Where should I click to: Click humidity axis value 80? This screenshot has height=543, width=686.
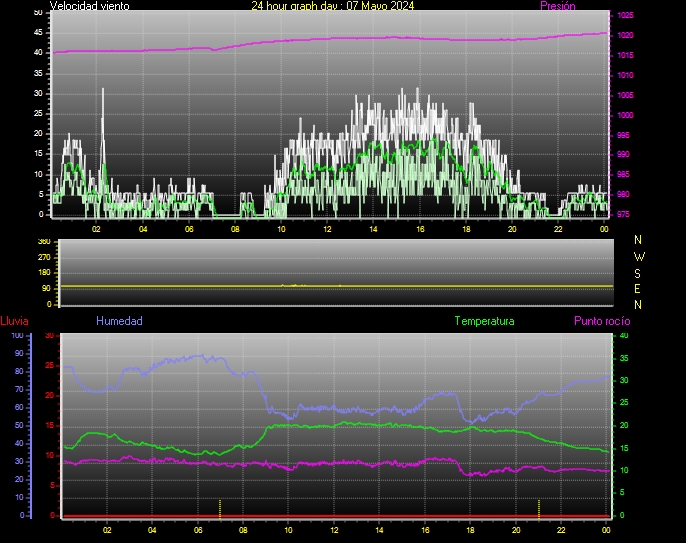point(19,371)
